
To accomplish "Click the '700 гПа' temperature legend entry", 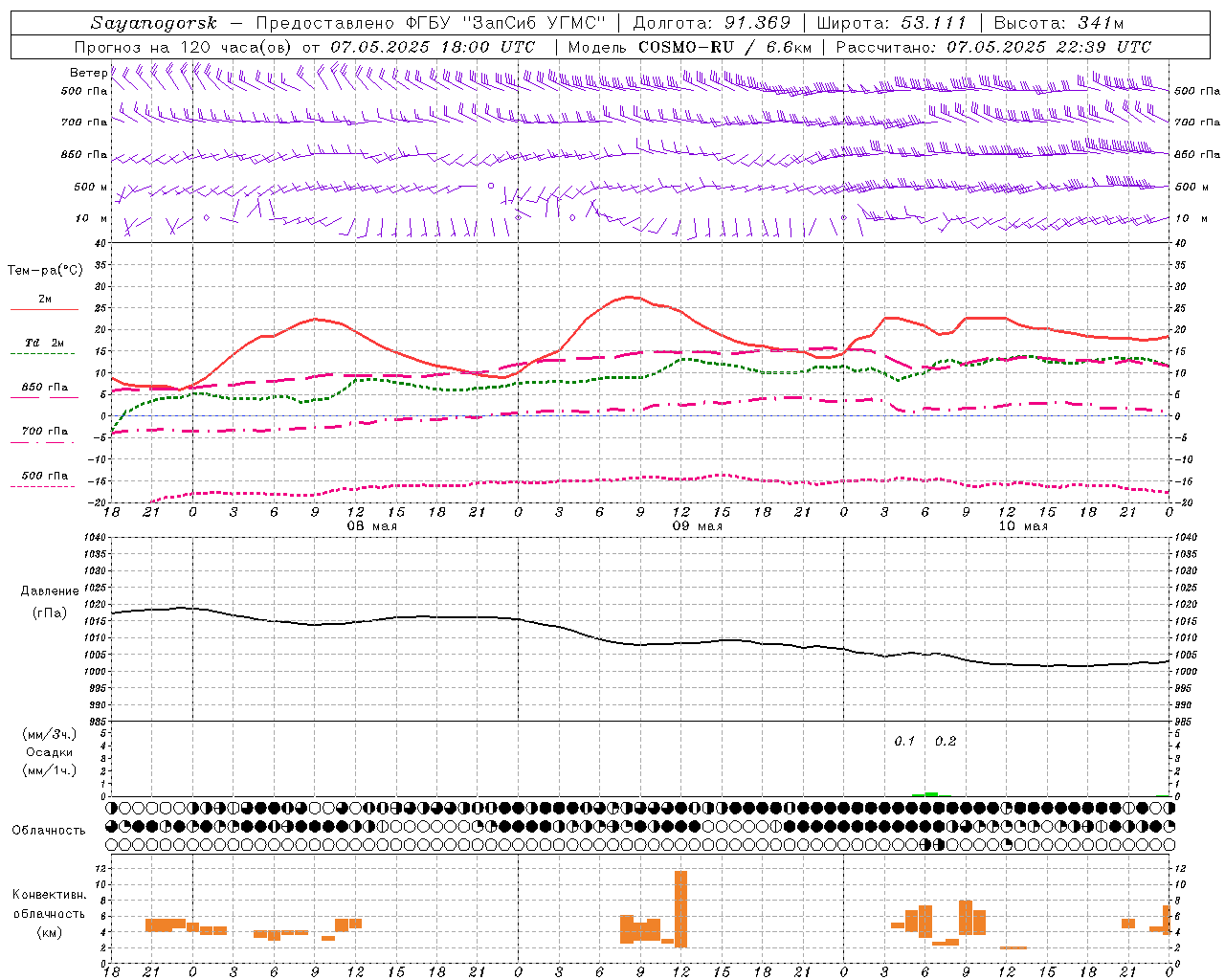I will [44, 432].
